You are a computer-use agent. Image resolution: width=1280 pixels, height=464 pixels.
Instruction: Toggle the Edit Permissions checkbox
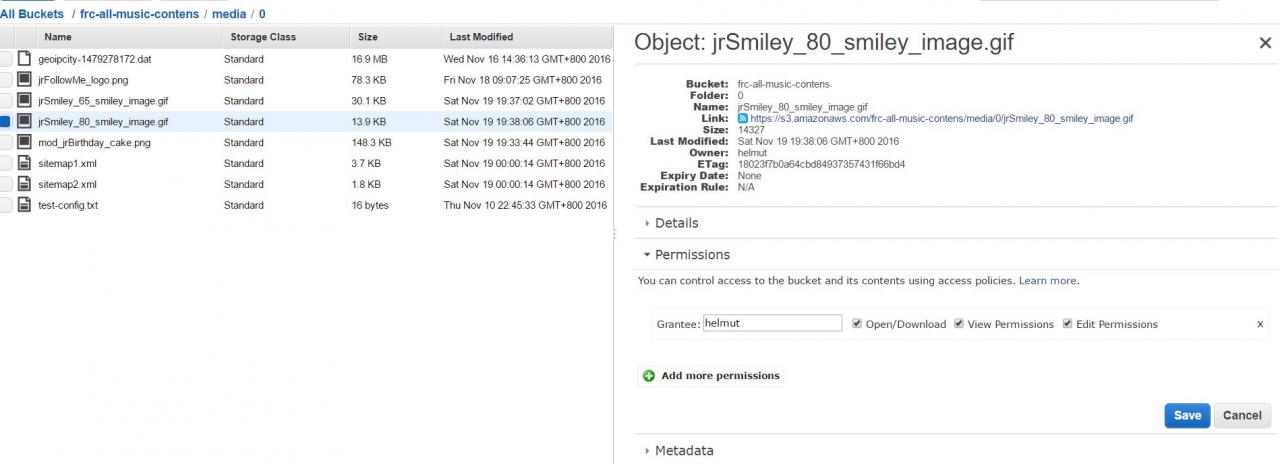(1067, 324)
